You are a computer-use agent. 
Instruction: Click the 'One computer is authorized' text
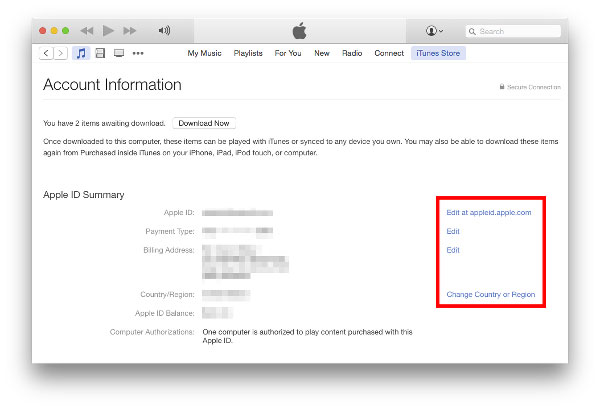pos(307,336)
